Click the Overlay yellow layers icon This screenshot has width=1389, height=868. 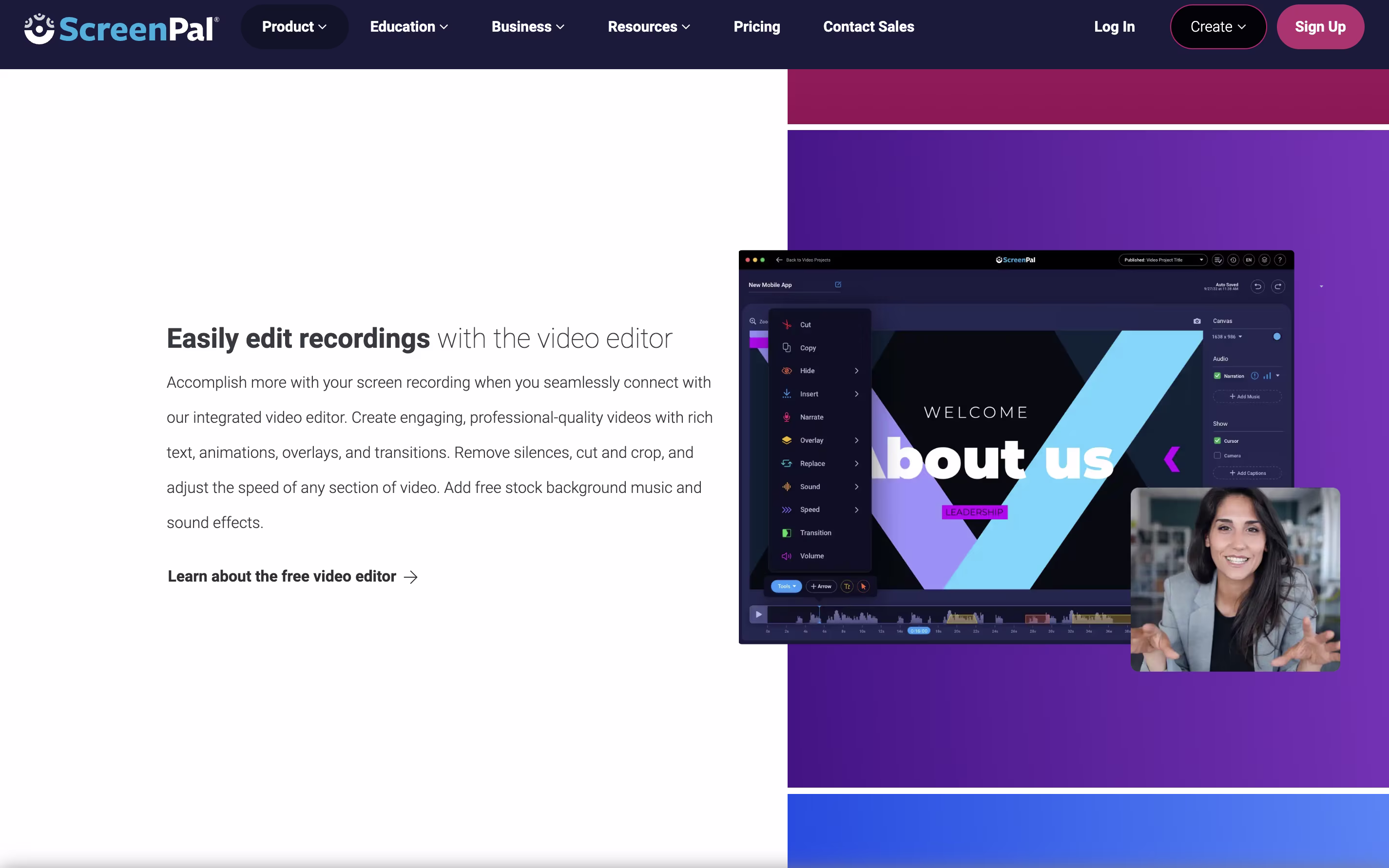787,440
